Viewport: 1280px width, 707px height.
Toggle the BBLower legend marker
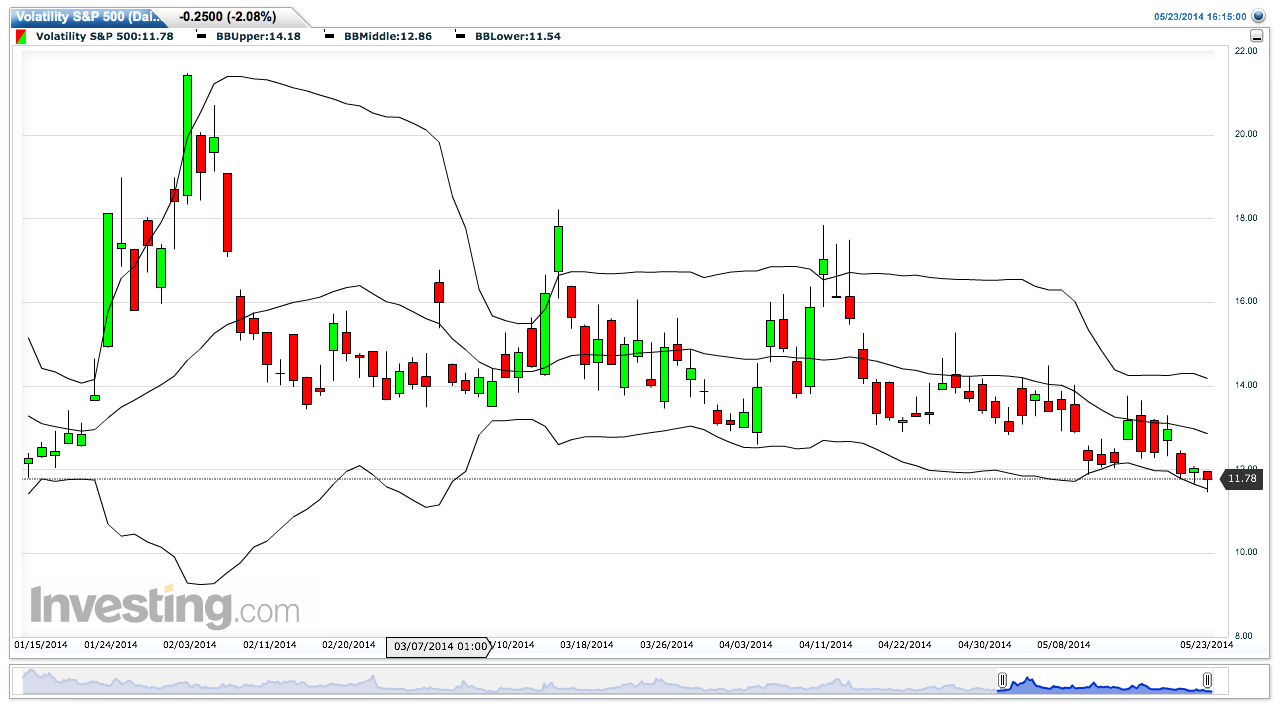(x=460, y=36)
